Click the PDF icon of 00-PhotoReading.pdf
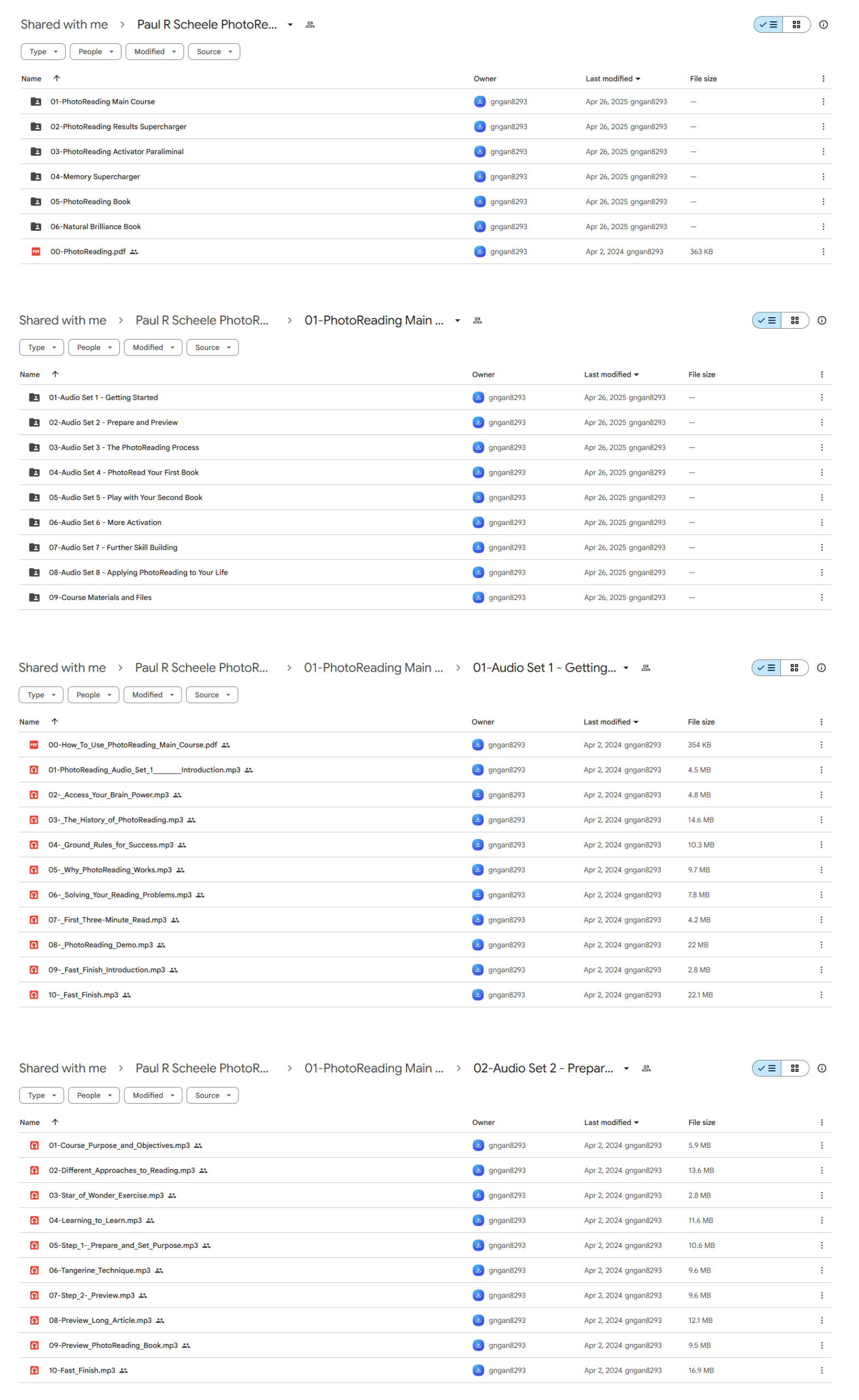Screen dimensions: 859x1400 36,252
